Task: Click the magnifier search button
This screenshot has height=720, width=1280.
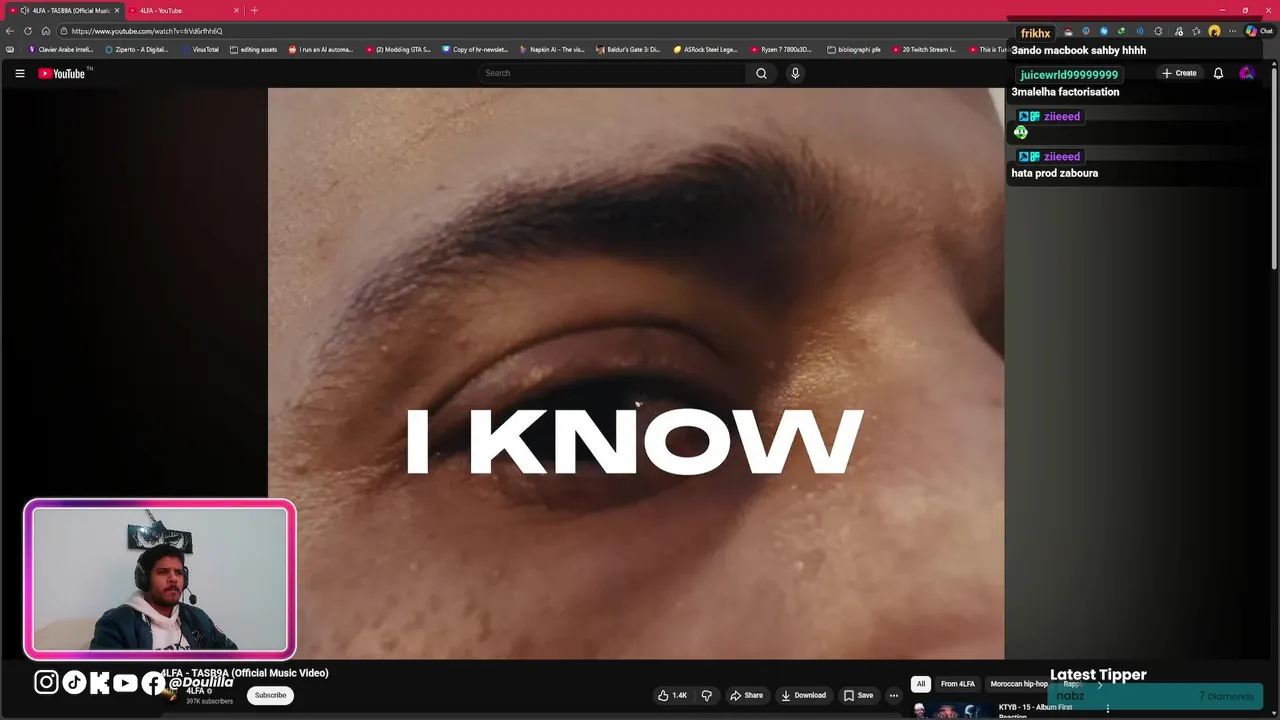Action: (x=761, y=73)
